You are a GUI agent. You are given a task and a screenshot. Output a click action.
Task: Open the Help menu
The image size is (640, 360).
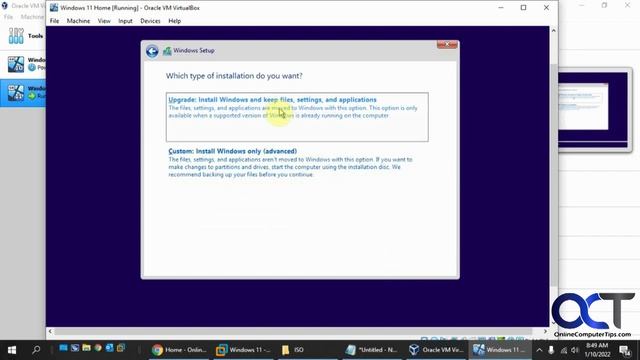(x=174, y=21)
